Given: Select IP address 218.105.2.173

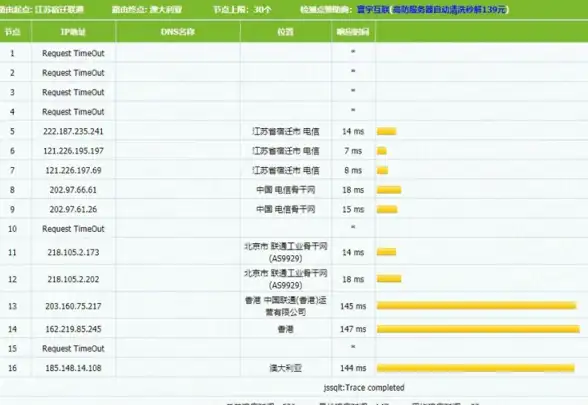Looking at the screenshot, I should pos(73,252).
